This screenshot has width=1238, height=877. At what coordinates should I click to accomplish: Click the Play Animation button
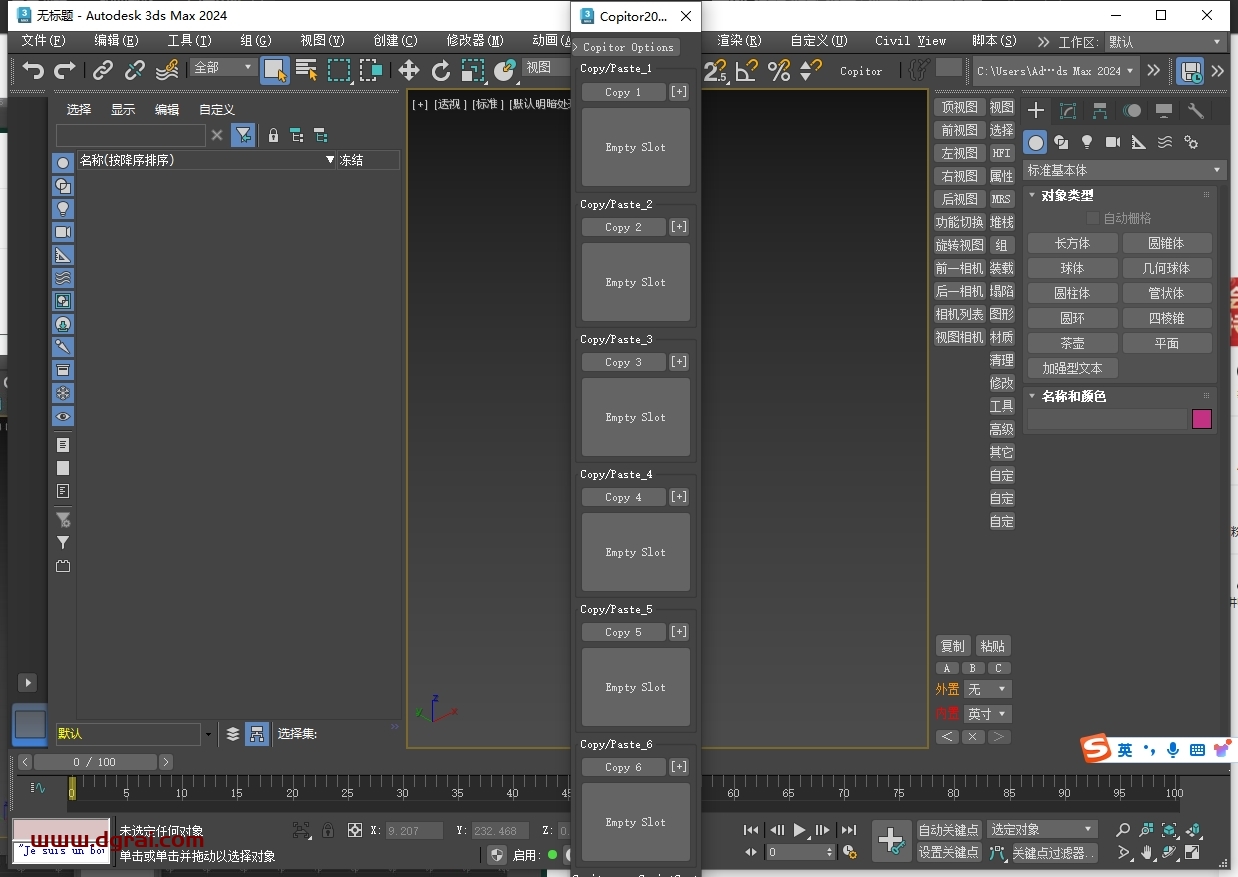[799, 830]
